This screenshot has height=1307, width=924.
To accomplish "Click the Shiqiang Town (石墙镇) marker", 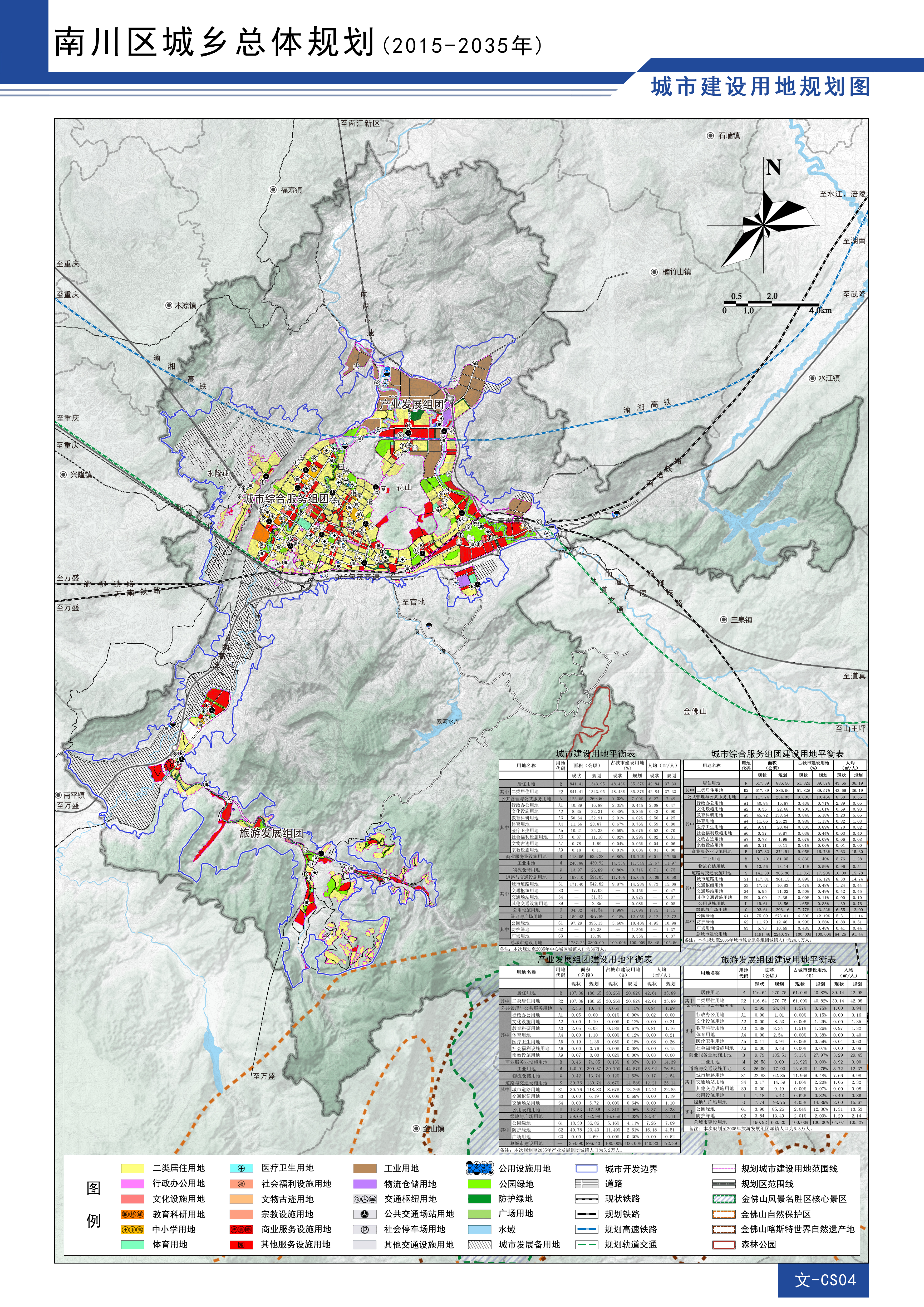I will tap(710, 135).
